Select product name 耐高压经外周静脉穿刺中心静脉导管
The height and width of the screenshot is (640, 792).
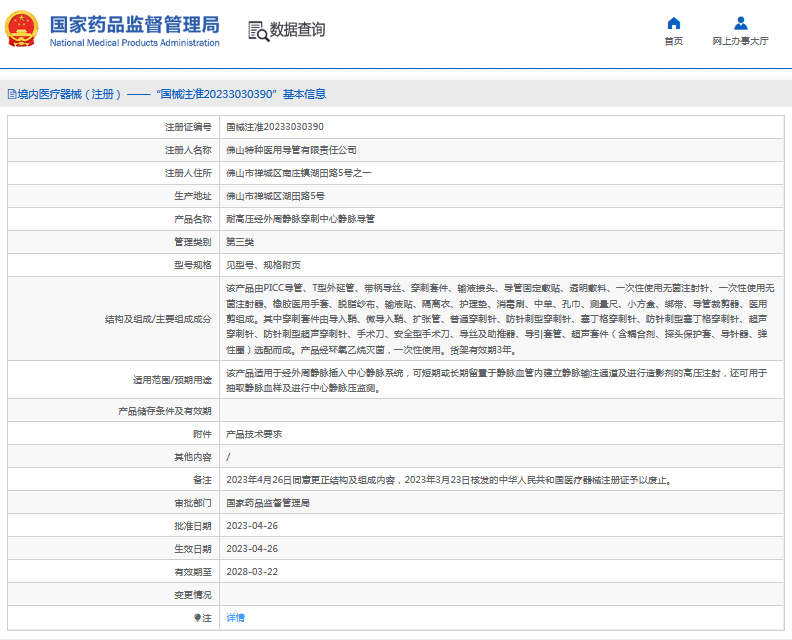pyautogui.click(x=301, y=219)
